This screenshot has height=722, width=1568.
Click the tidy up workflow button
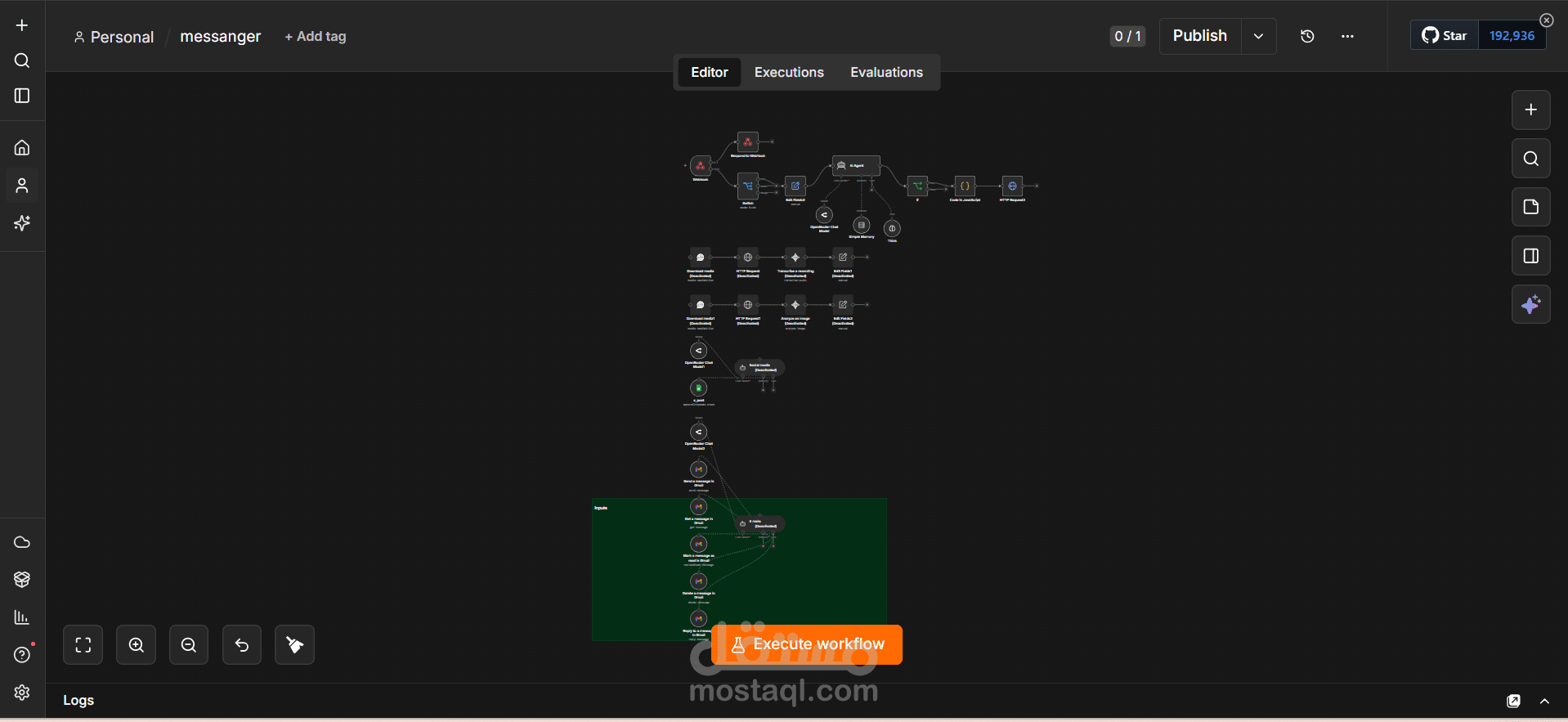pyautogui.click(x=295, y=645)
